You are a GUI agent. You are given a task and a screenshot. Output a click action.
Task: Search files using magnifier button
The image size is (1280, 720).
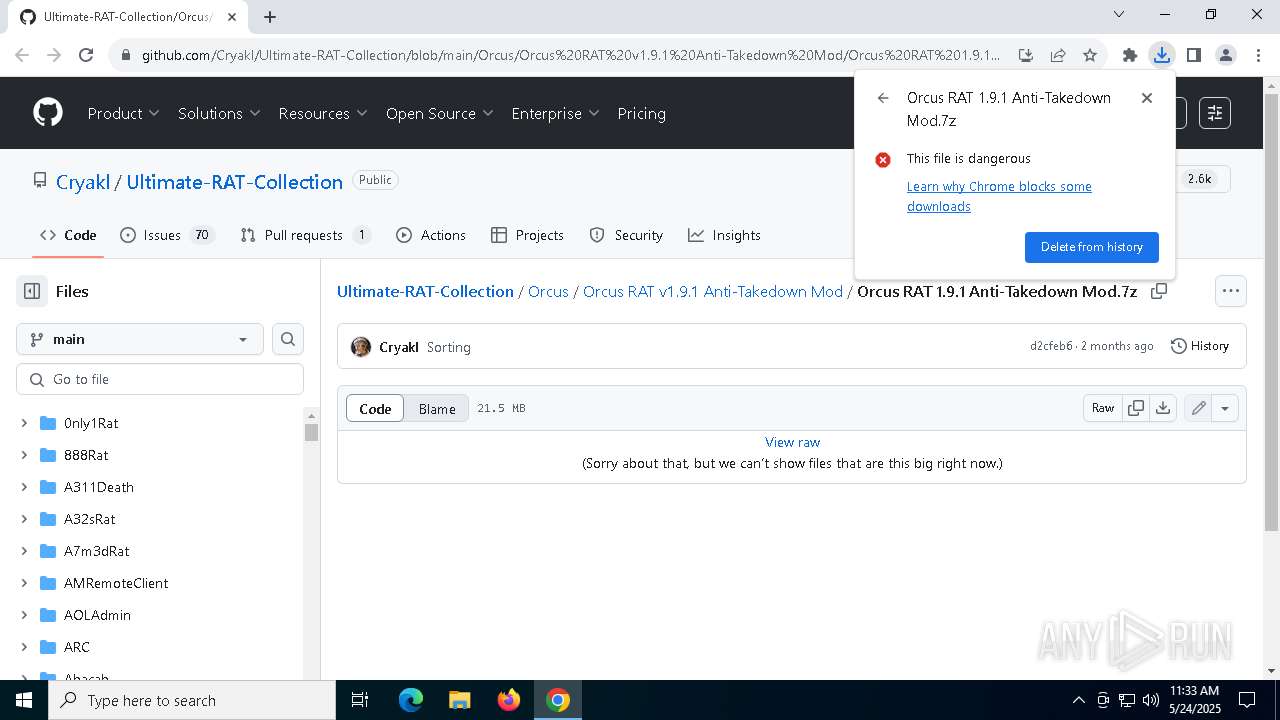[x=288, y=339]
